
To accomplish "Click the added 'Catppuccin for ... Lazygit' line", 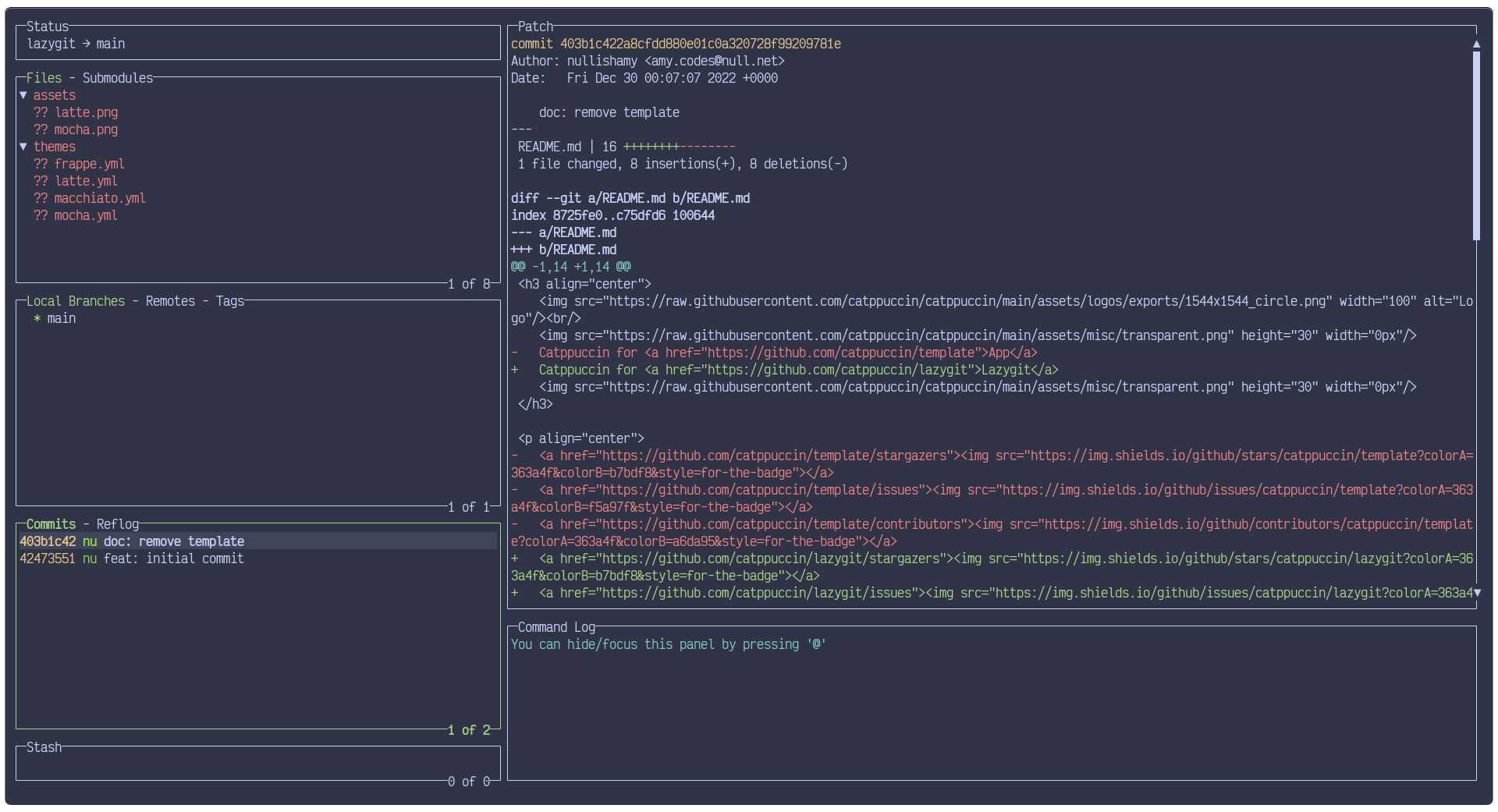I will [x=785, y=370].
